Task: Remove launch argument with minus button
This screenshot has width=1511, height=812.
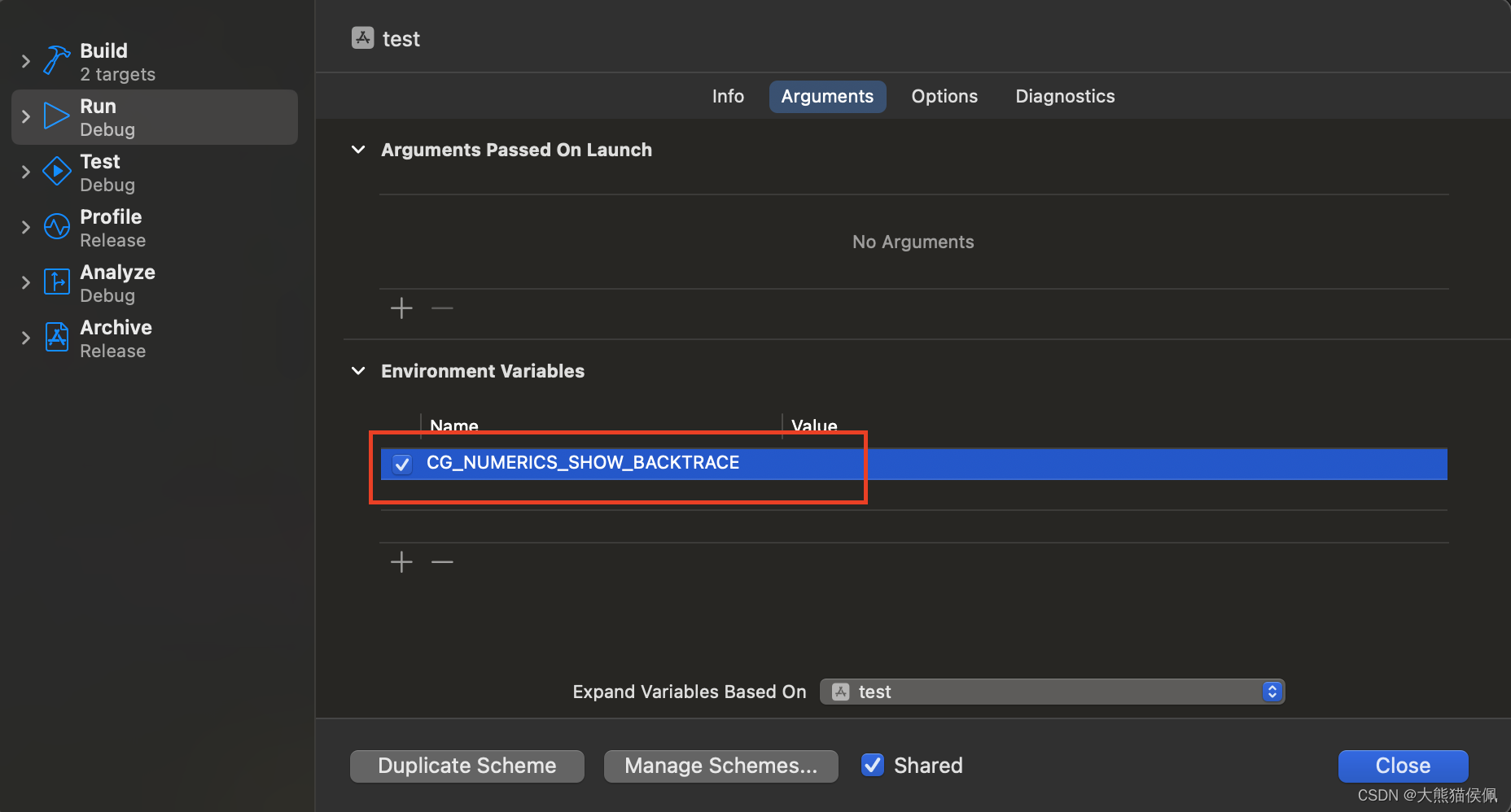Action: (x=442, y=308)
